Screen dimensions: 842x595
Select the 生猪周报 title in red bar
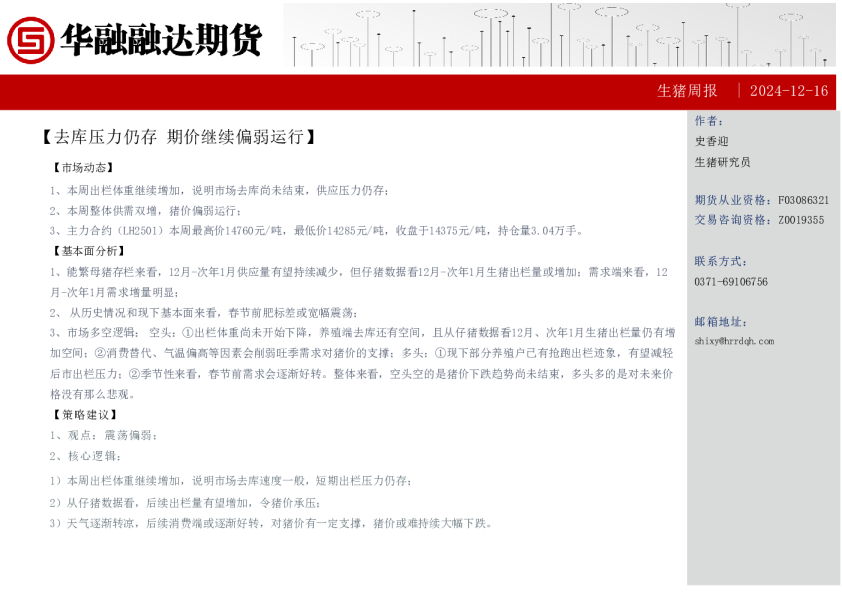point(687,91)
